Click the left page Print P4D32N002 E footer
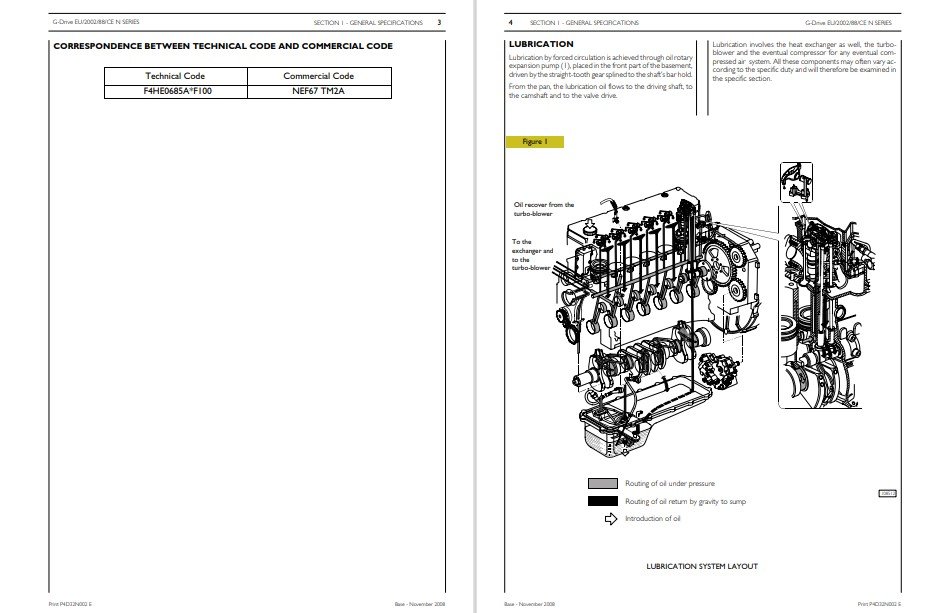 tap(70, 605)
